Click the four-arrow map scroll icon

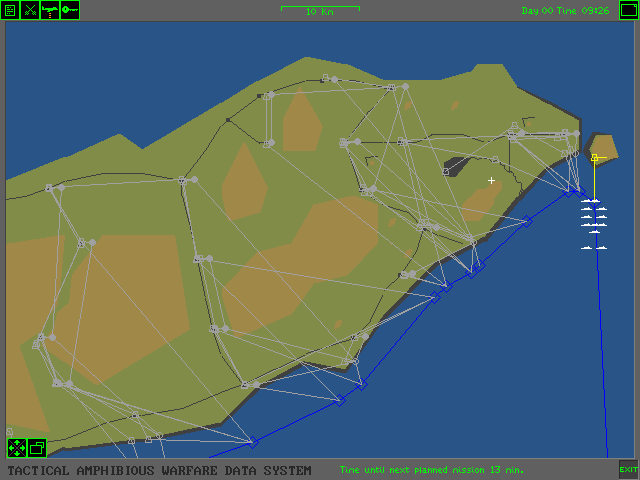coord(17,448)
